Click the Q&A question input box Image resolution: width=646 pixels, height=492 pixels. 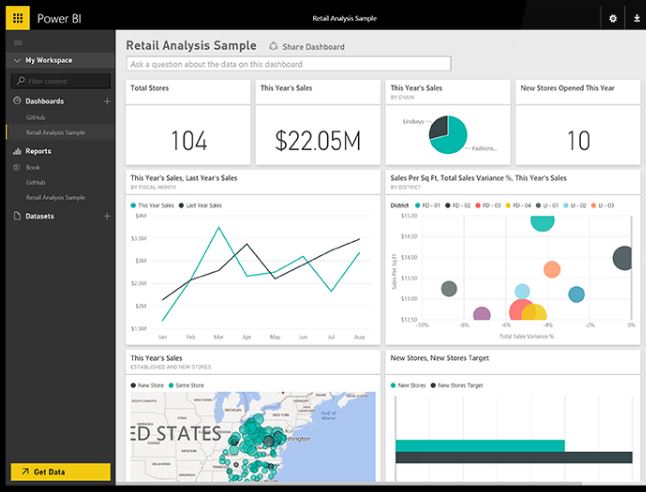(x=288, y=64)
